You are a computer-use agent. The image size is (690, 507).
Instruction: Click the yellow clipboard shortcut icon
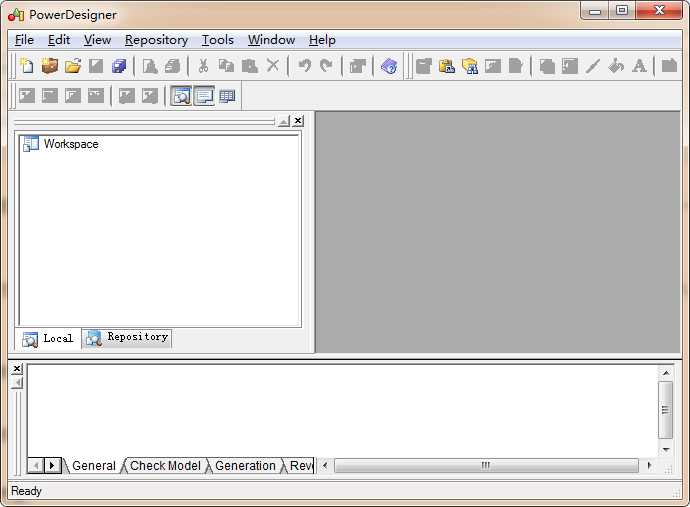[x=447, y=66]
